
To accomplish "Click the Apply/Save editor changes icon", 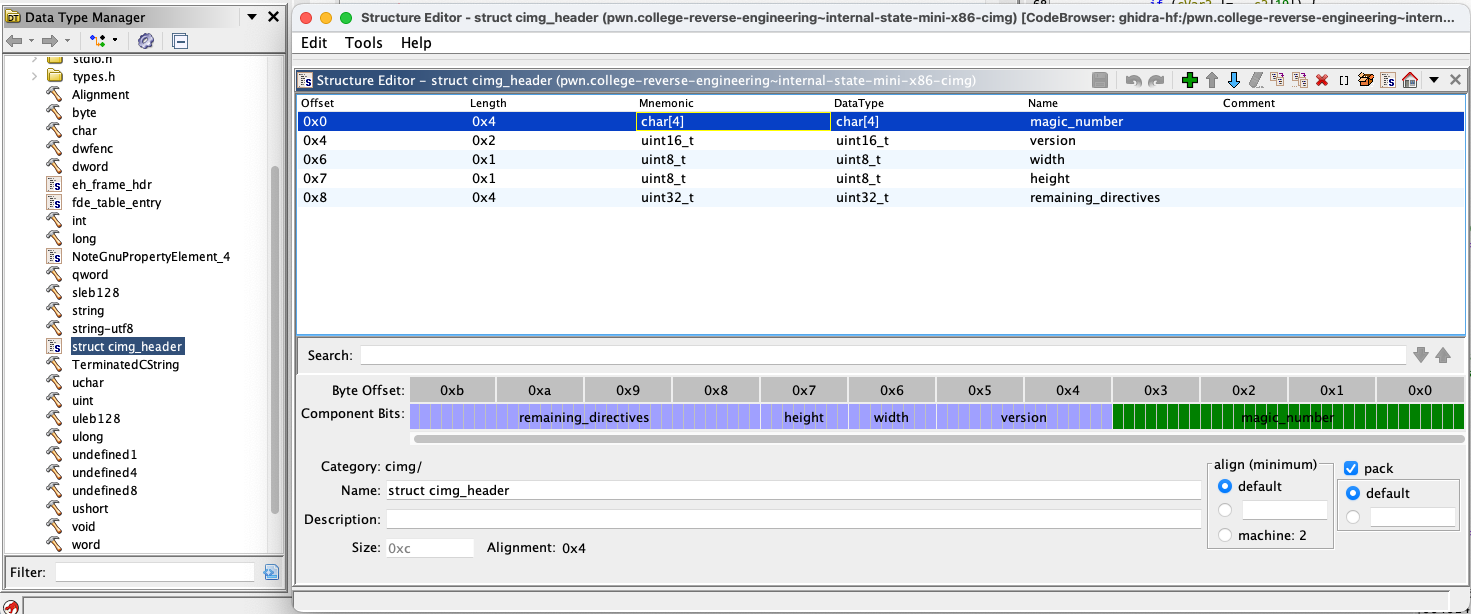I will coord(1100,80).
